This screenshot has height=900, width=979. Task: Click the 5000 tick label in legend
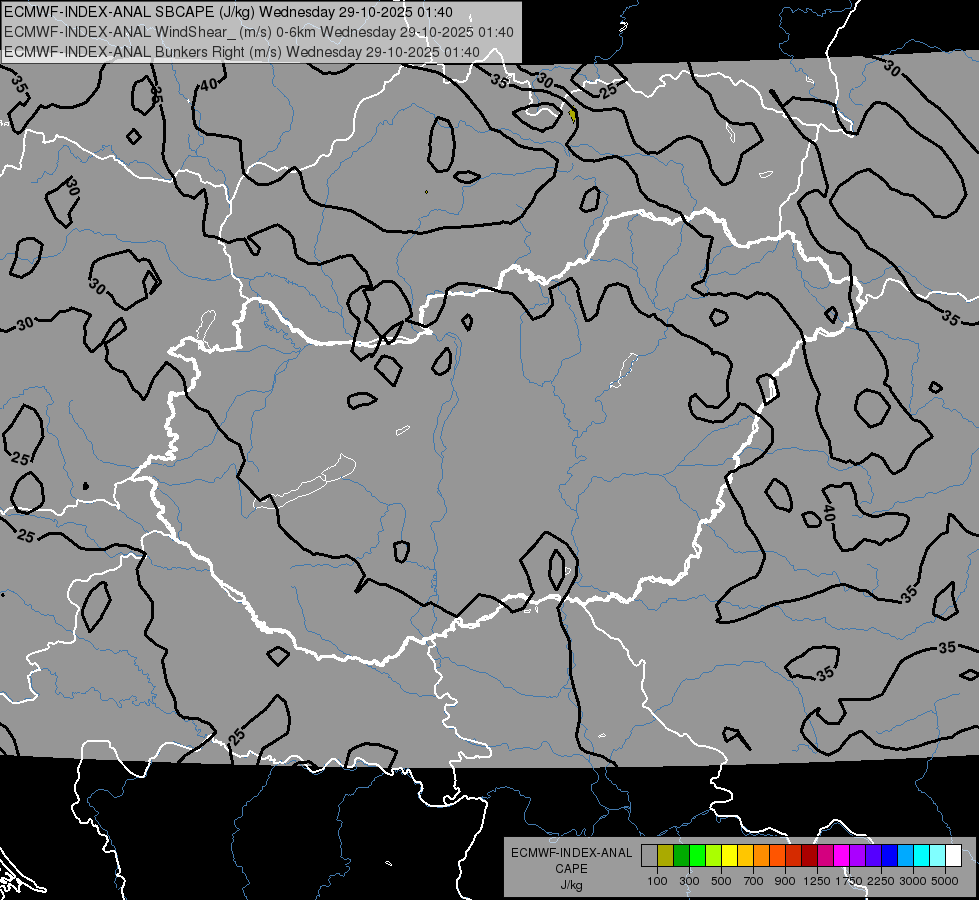click(x=945, y=881)
